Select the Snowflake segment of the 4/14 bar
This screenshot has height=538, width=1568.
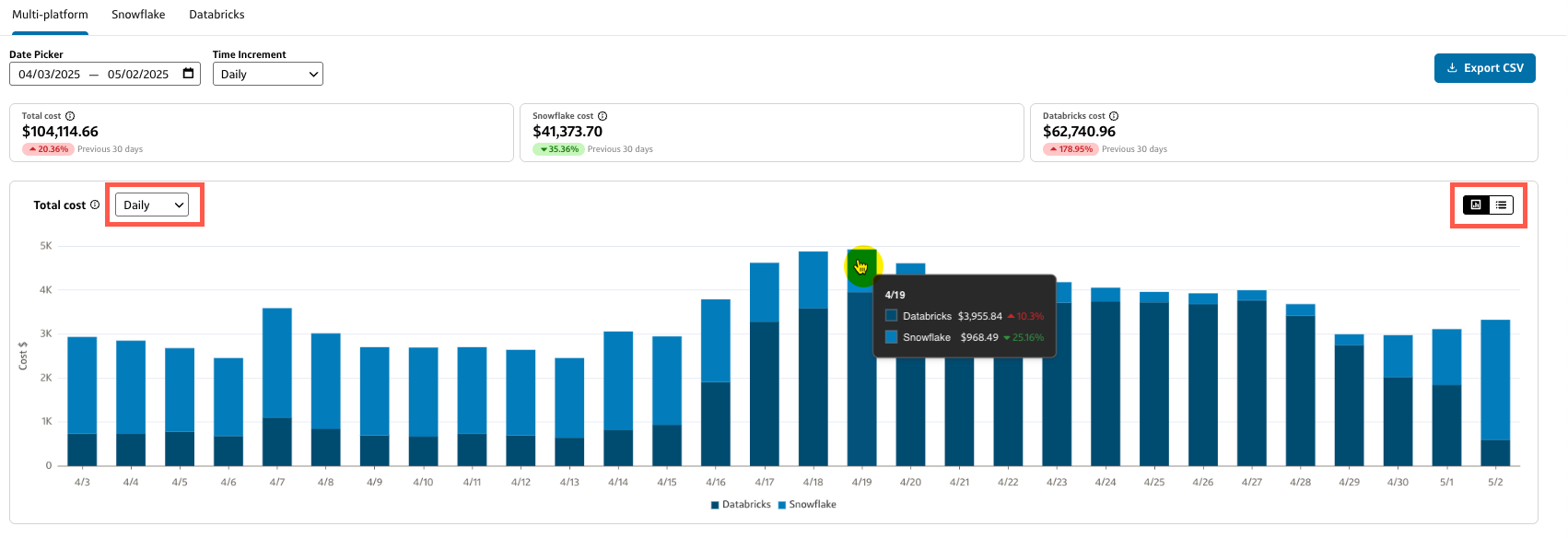(x=618, y=380)
